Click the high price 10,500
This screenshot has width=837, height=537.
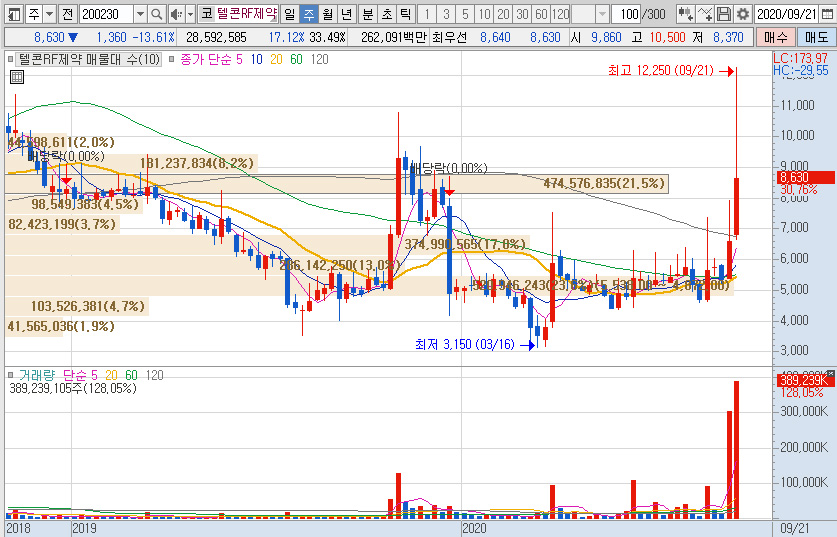[667, 37]
